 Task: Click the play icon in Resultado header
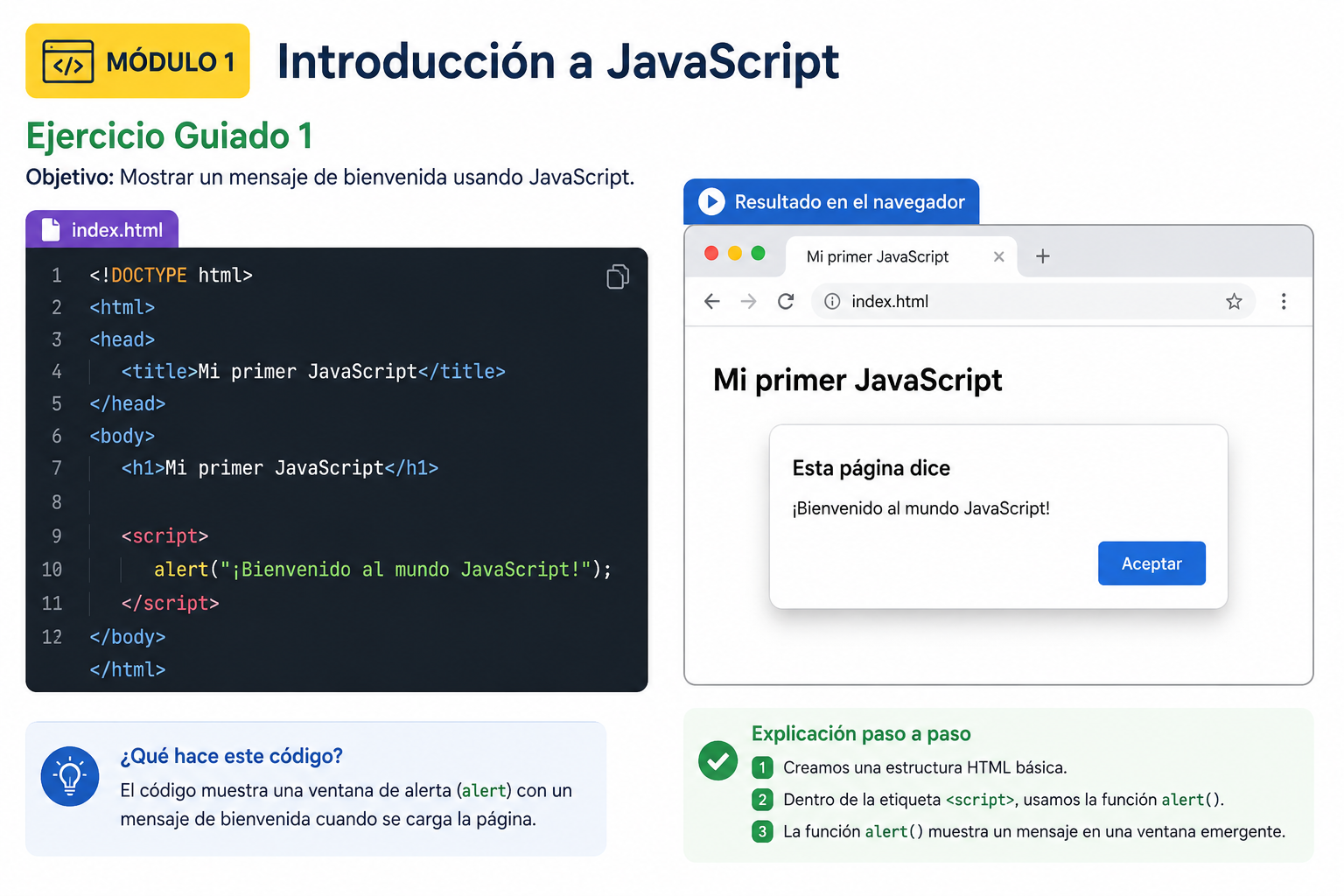pyautogui.click(x=711, y=201)
